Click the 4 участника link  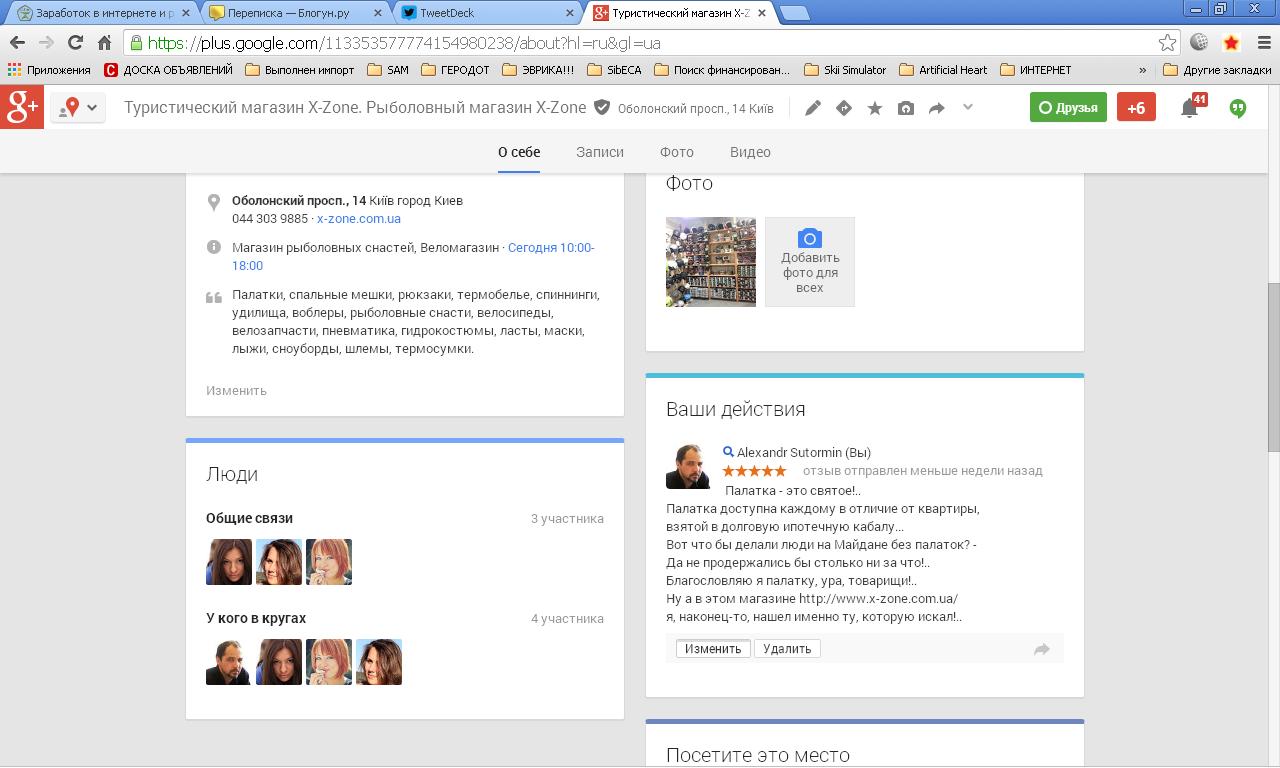click(567, 618)
